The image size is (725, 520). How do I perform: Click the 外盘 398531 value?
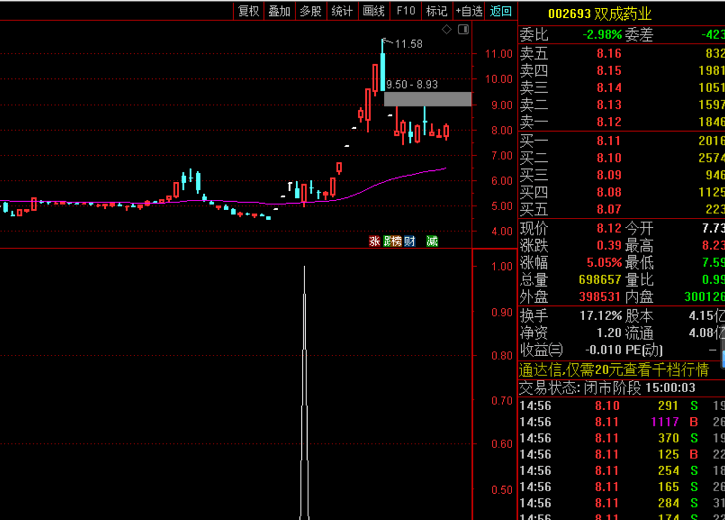[600, 297]
